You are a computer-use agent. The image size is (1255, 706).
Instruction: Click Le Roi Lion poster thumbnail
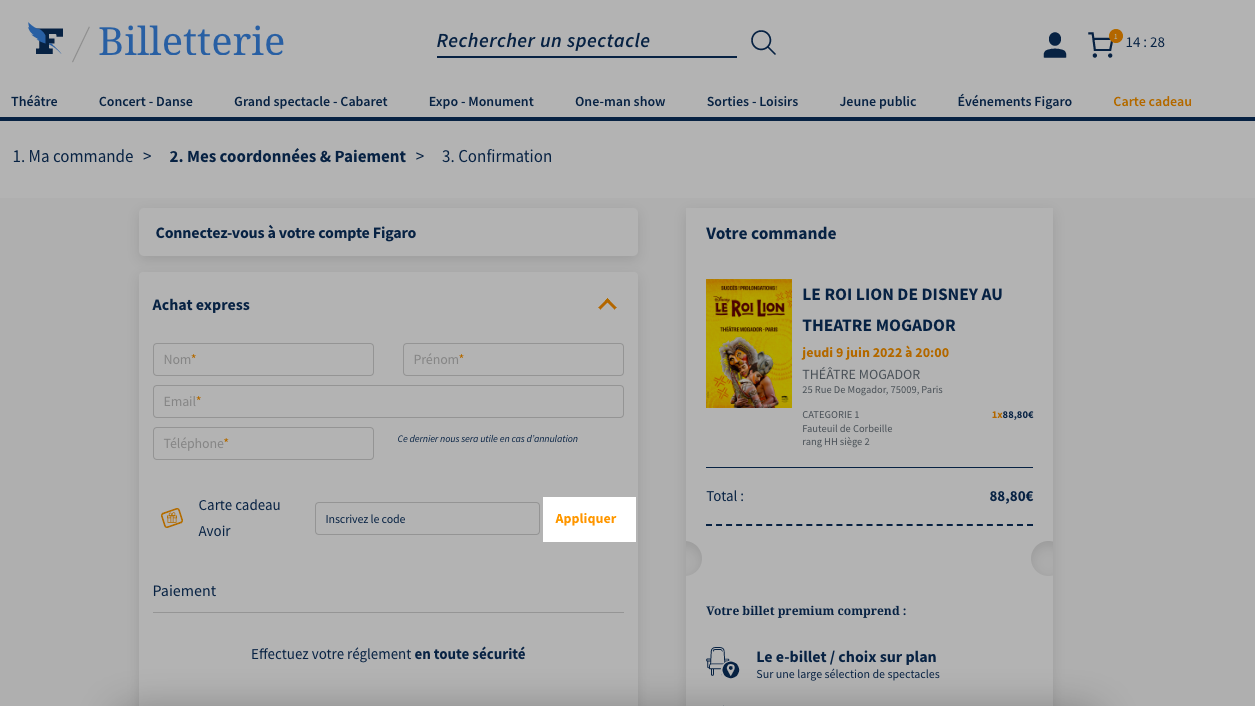[x=749, y=343]
